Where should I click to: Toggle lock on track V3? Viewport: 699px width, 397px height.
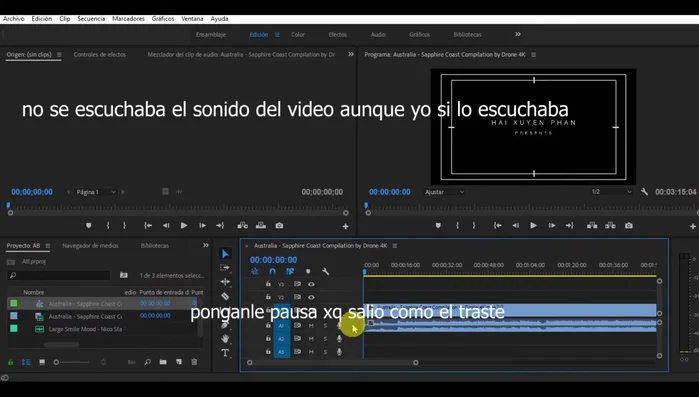268,284
